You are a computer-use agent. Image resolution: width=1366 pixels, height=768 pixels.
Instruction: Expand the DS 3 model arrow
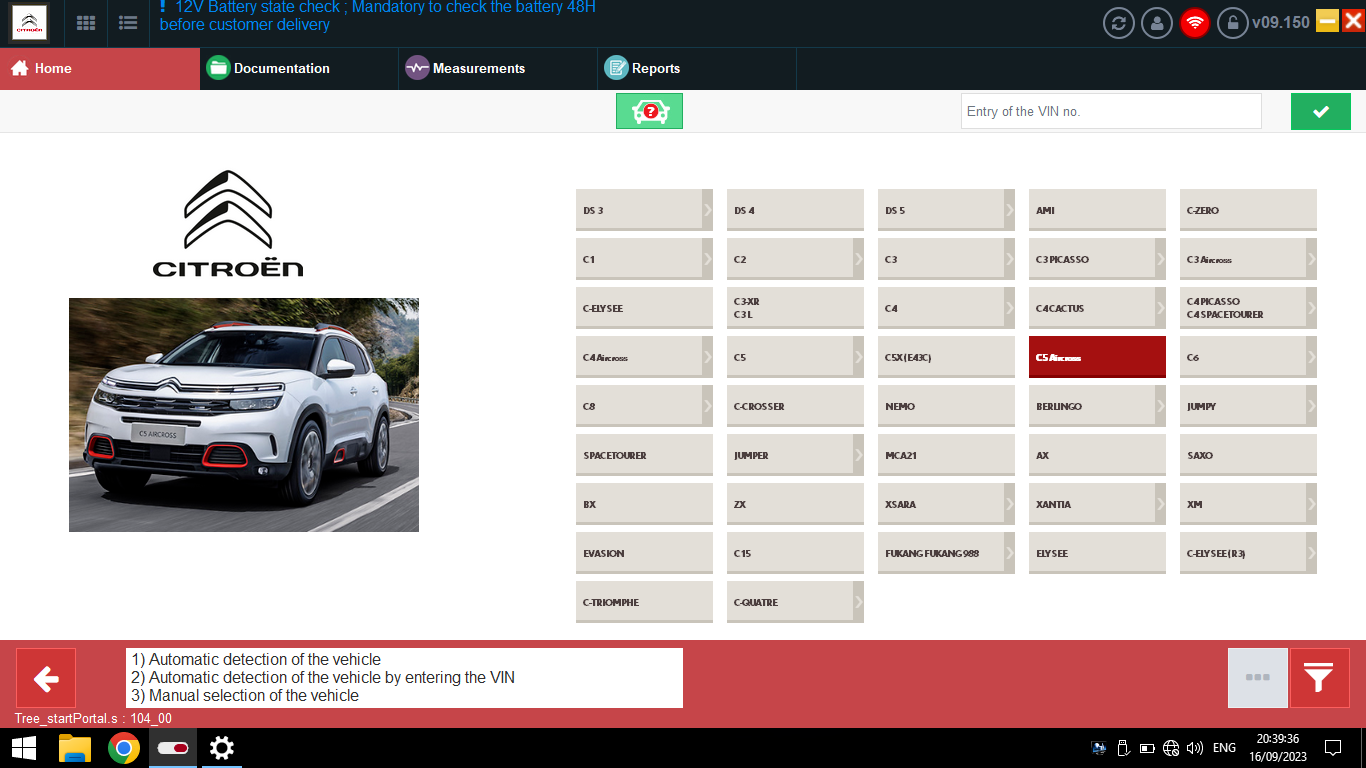tap(707, 210)
